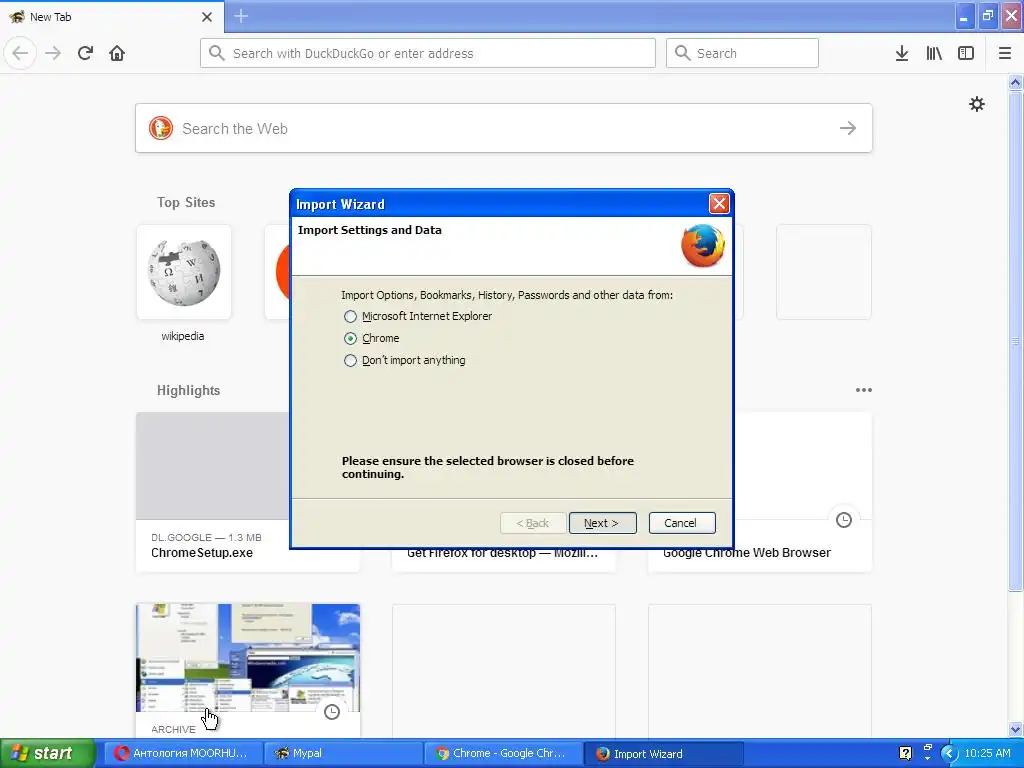Switch to Opera taskbar window

click(183, 753)
